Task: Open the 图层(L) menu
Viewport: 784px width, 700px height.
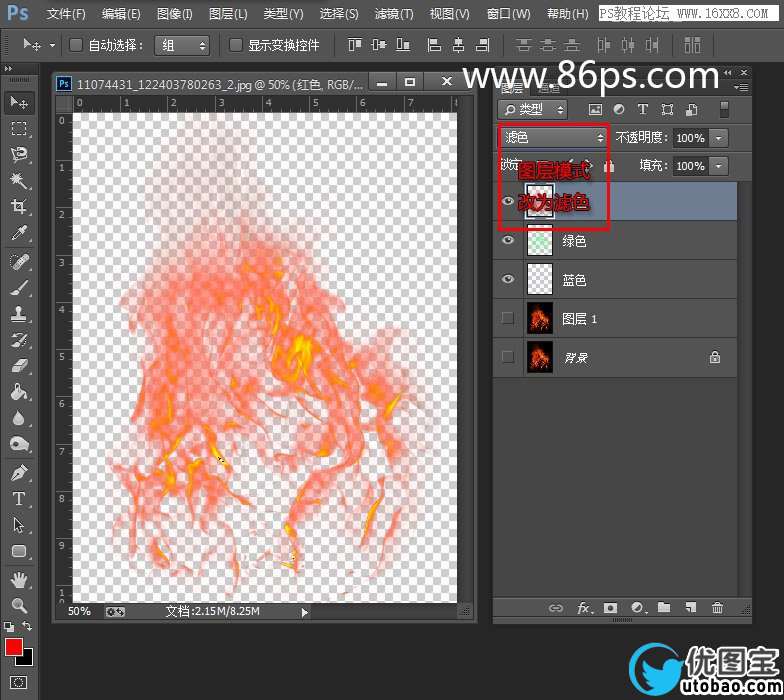Action: point(228,14)
